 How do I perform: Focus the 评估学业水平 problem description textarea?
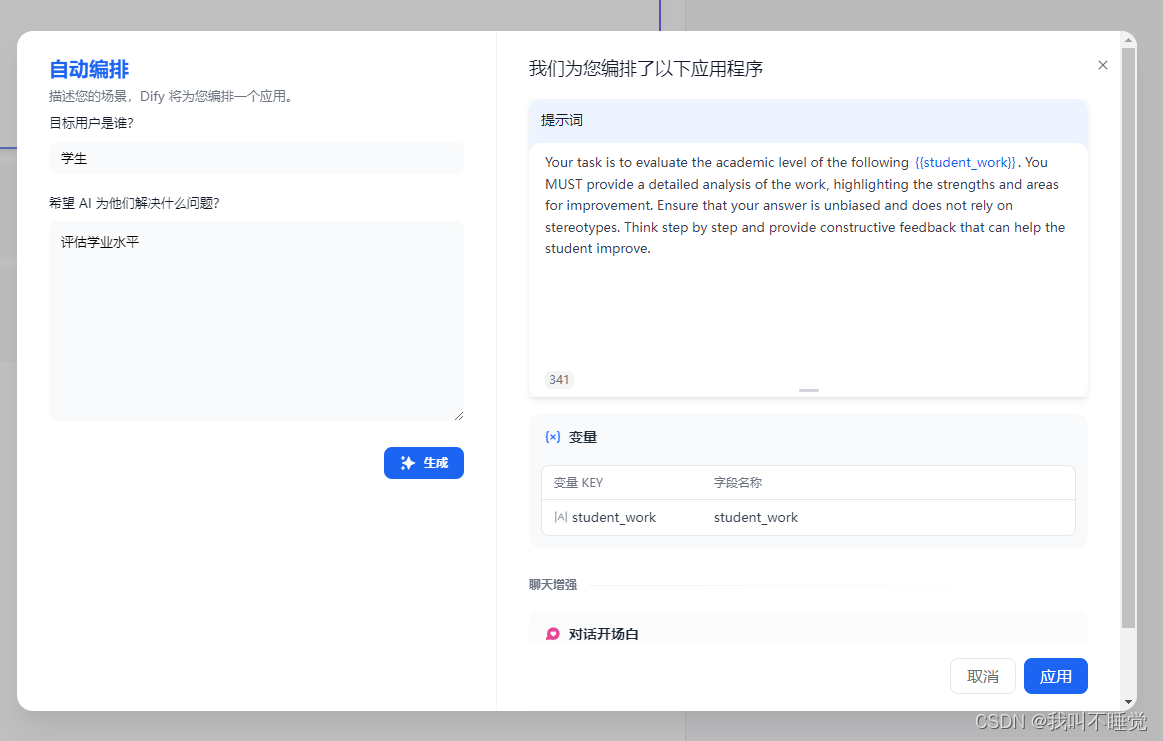click(256, 320)
